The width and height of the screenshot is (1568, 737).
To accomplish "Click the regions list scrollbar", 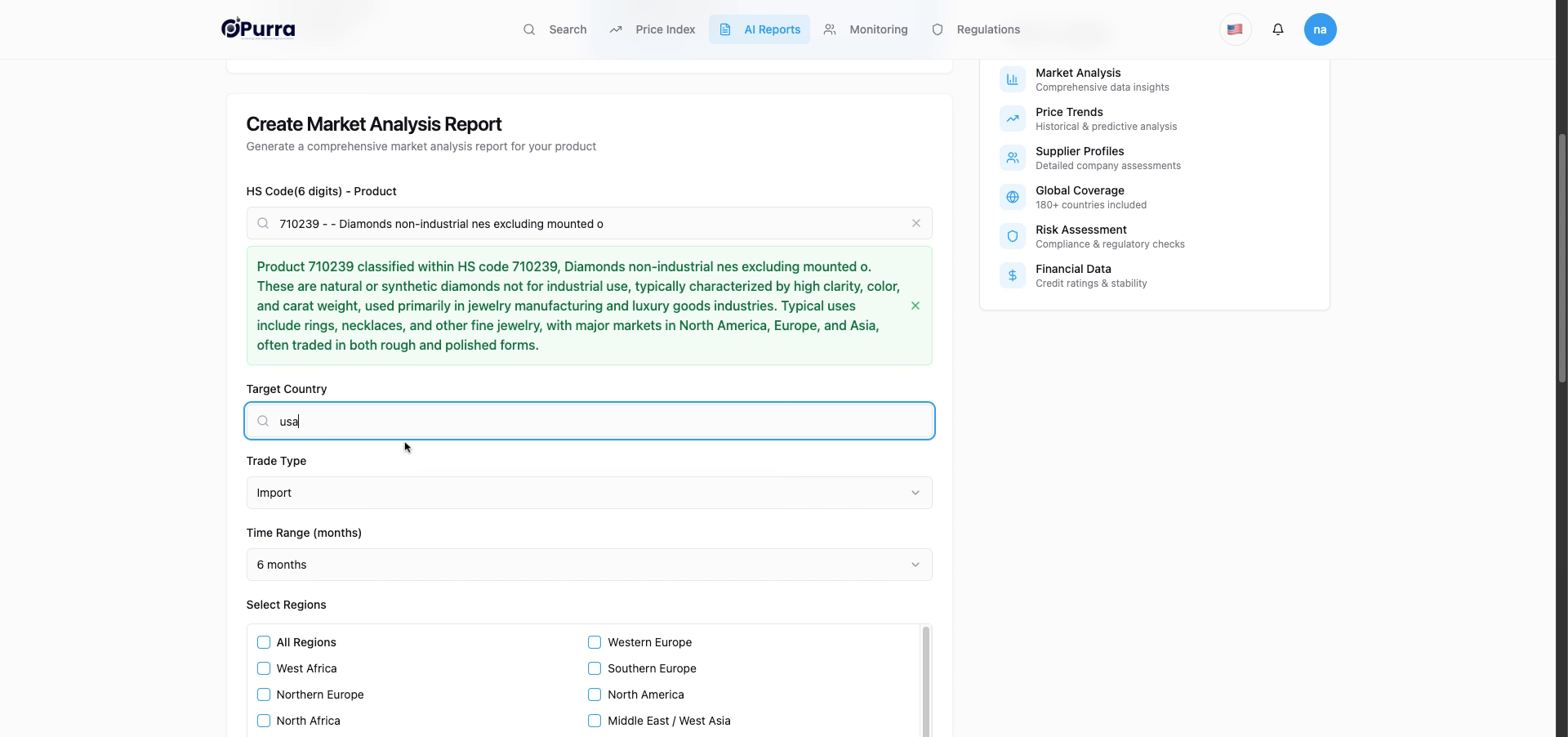I will tap(925, 681).
